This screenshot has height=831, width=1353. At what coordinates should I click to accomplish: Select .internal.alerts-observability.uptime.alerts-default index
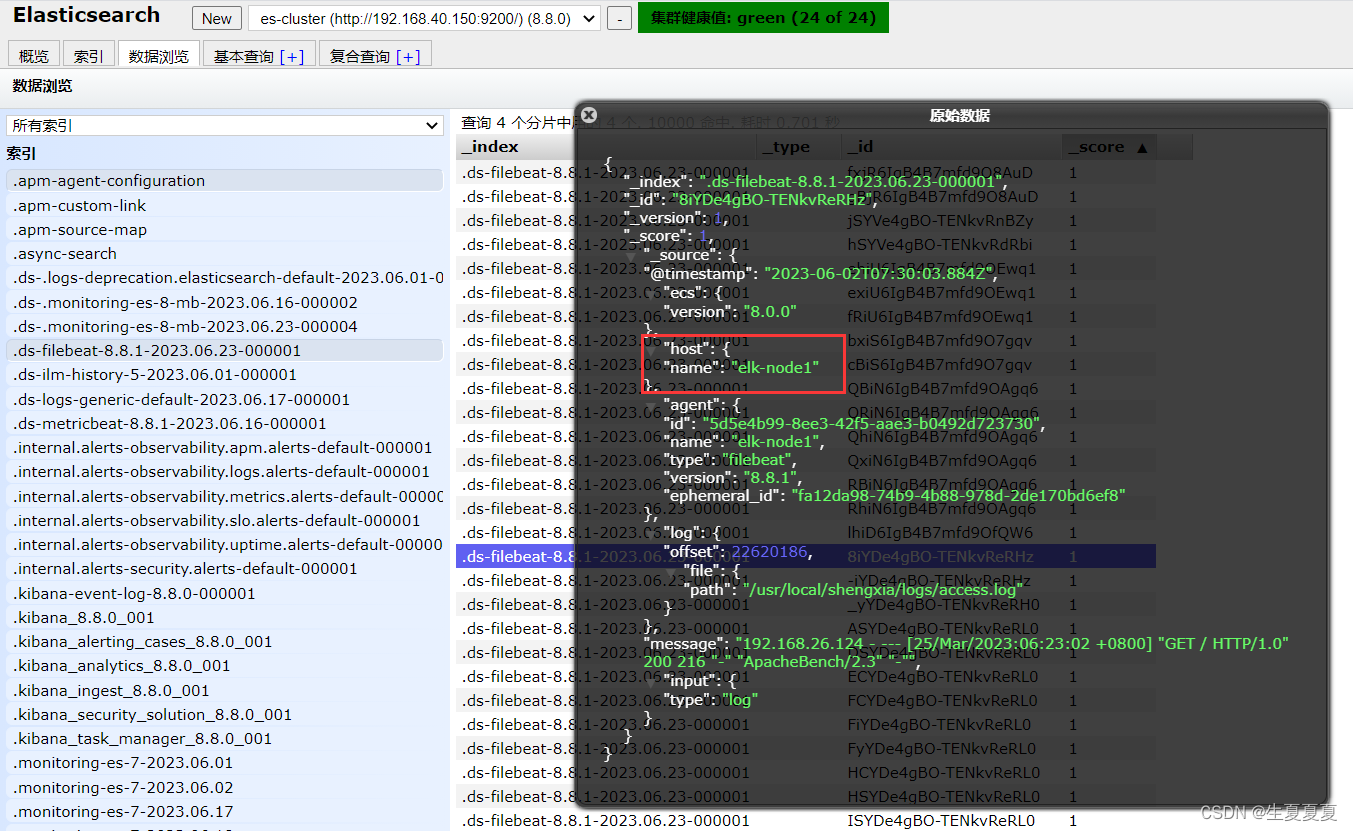[x=225, y=545]
